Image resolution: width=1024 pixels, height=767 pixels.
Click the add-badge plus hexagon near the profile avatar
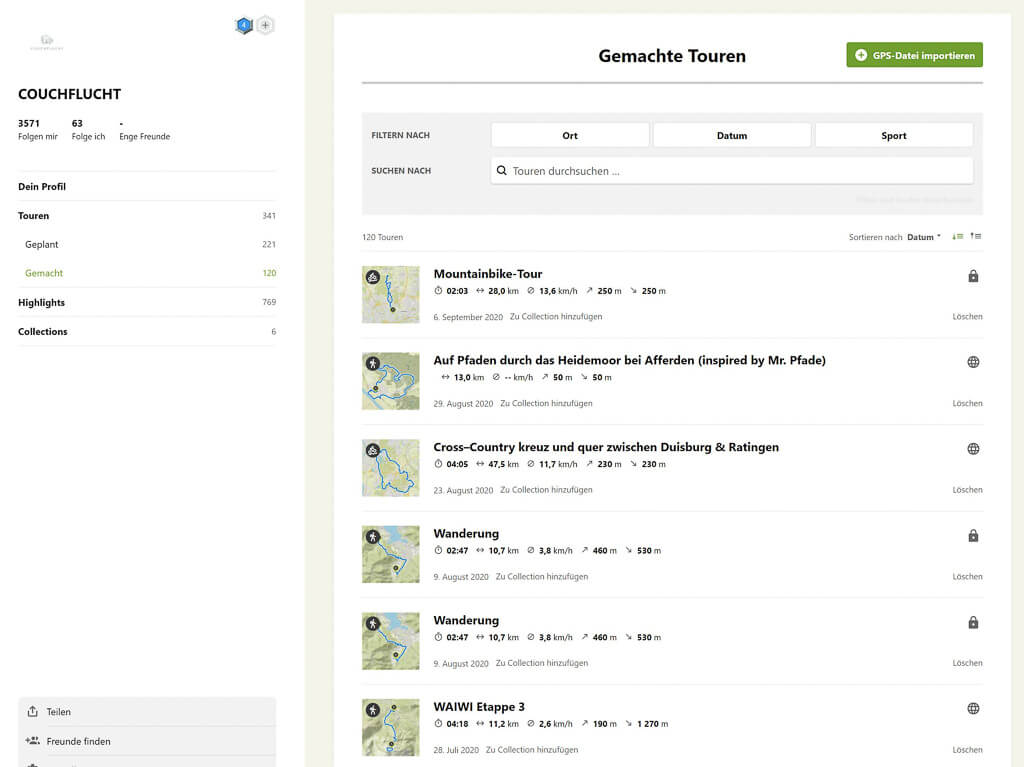(x=265, y=25)
